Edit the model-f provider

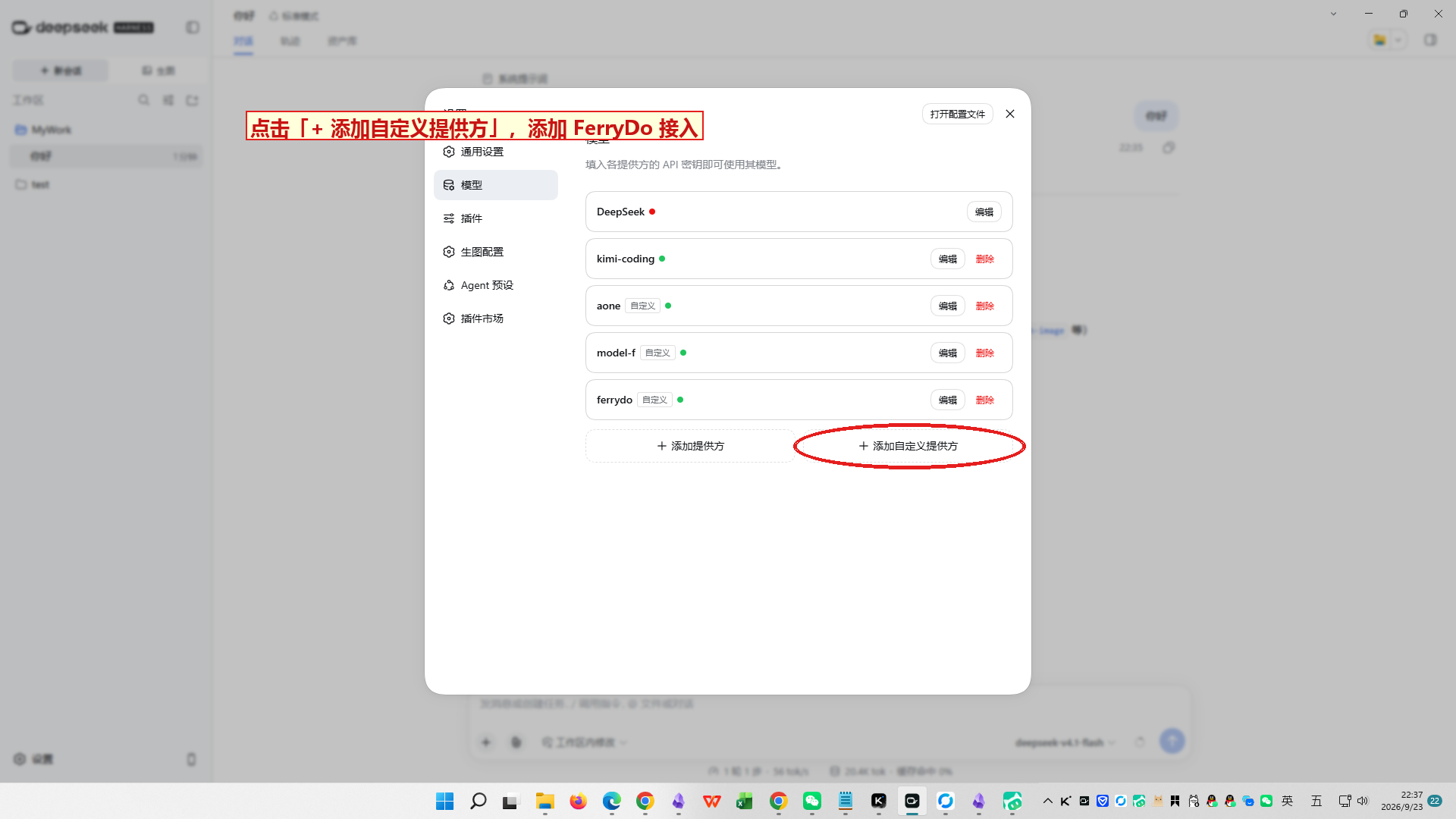point(947,353)
